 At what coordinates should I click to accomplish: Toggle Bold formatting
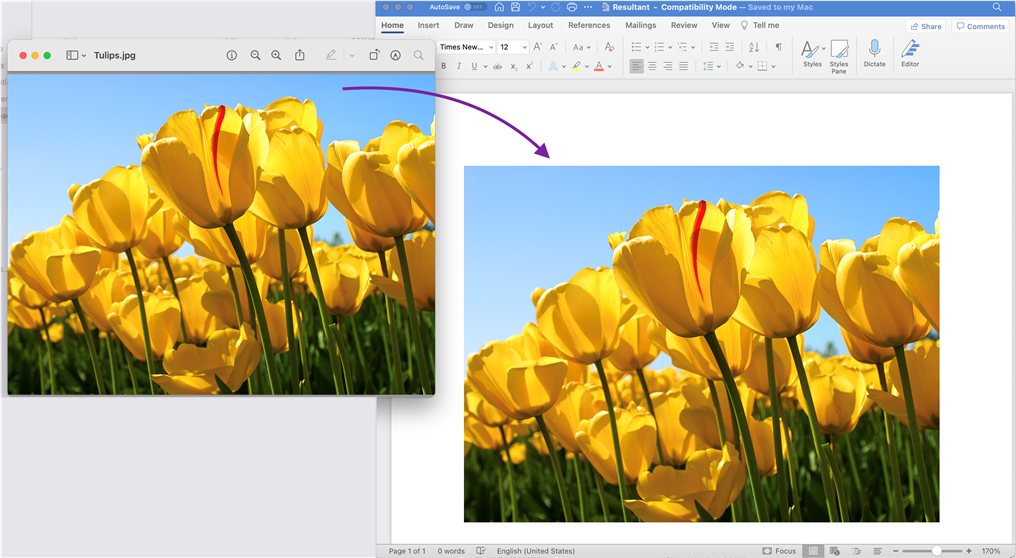(x=443, y=66)
